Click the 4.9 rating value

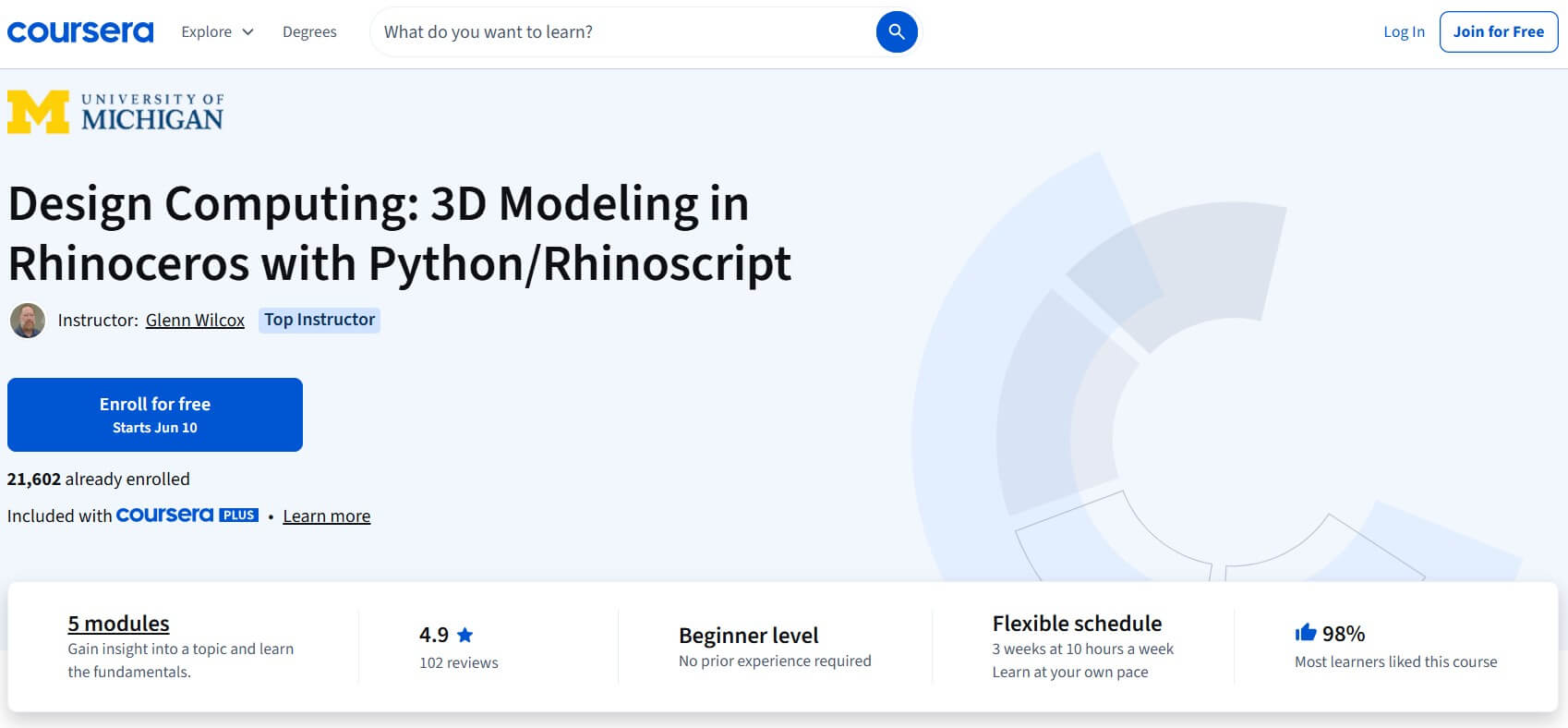tap(434, 635)
